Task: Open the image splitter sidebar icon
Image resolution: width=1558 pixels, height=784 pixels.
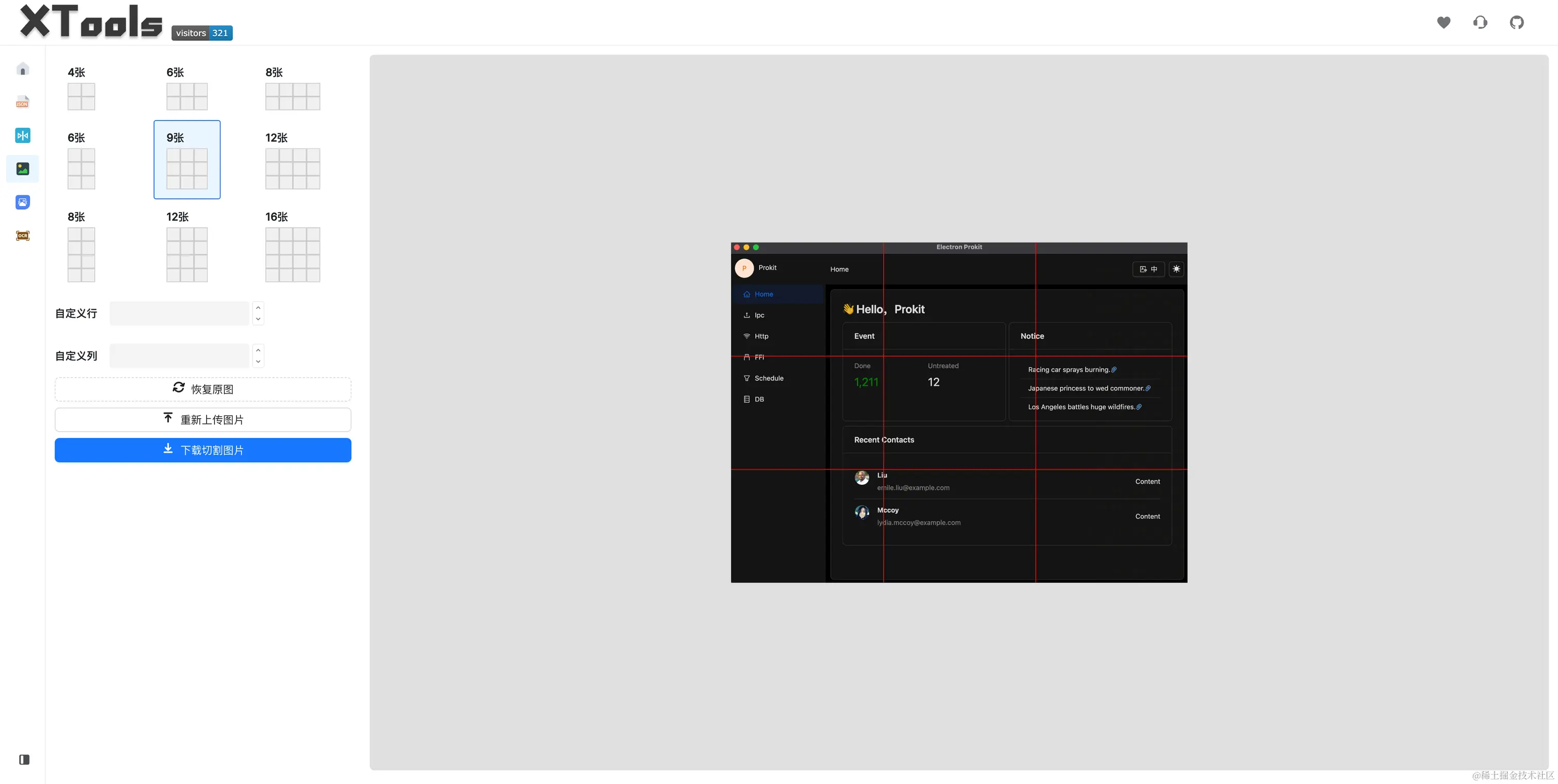Action: (22, 168)
